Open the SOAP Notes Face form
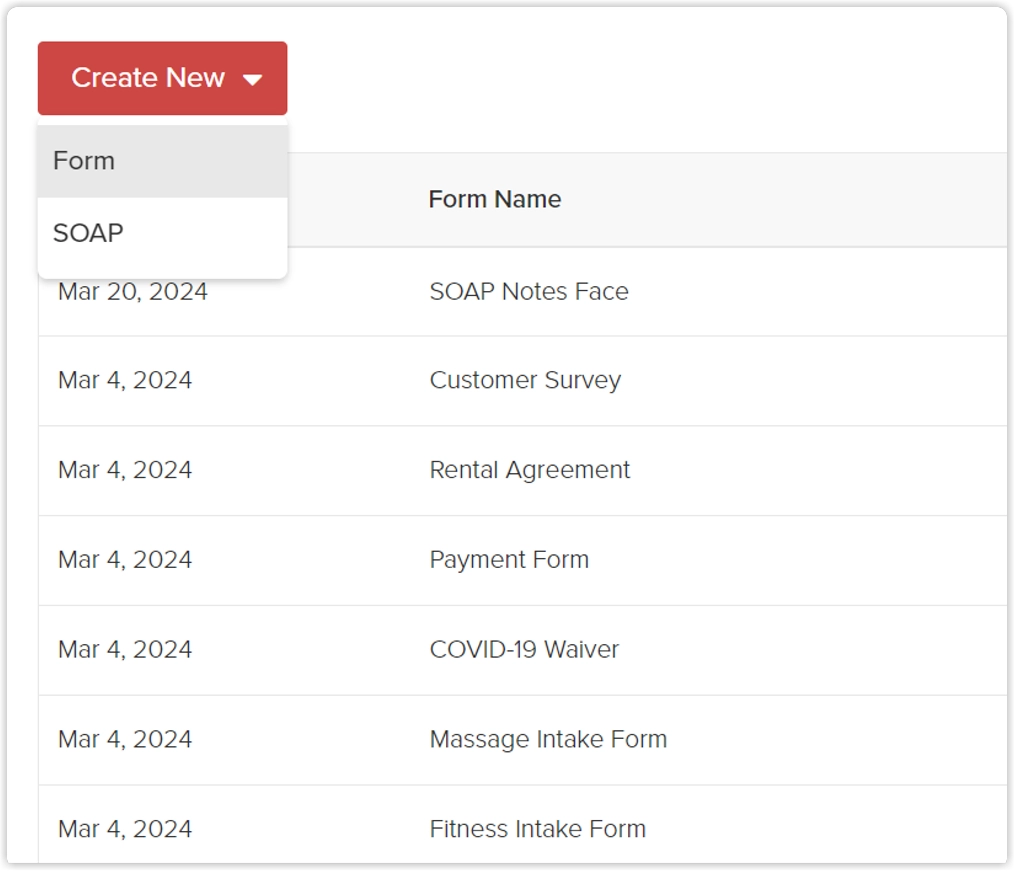This screenshot has width=1015, height=876. click(x=528, y=291)
